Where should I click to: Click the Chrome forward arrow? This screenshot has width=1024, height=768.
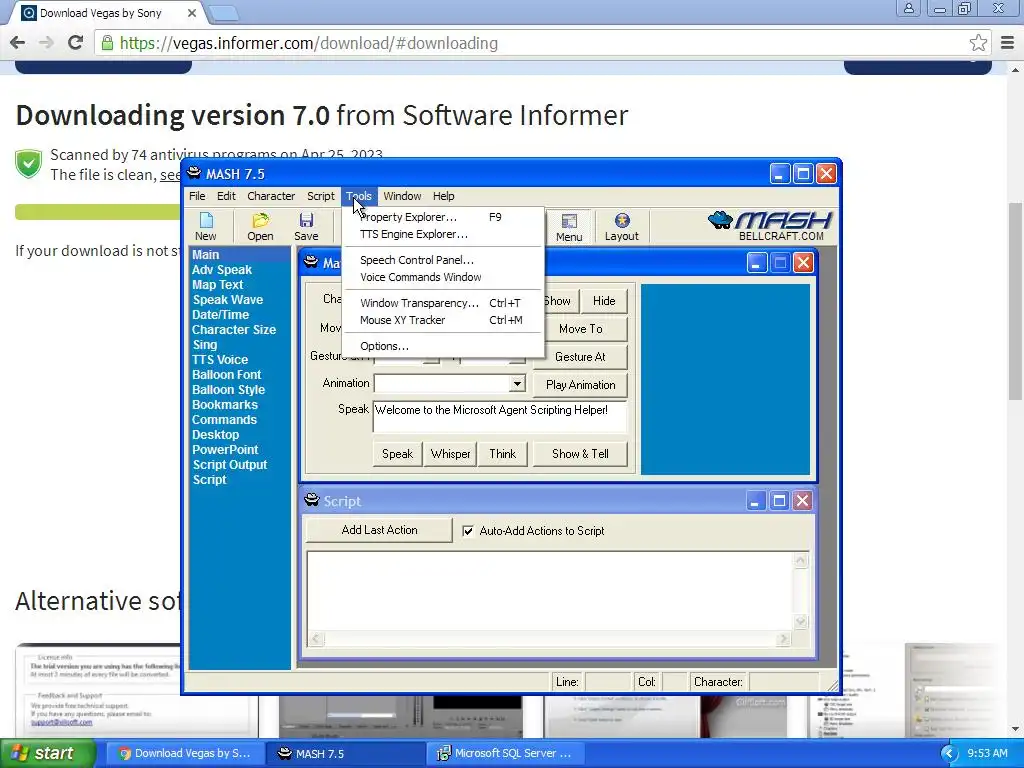(x=46, y=43)
